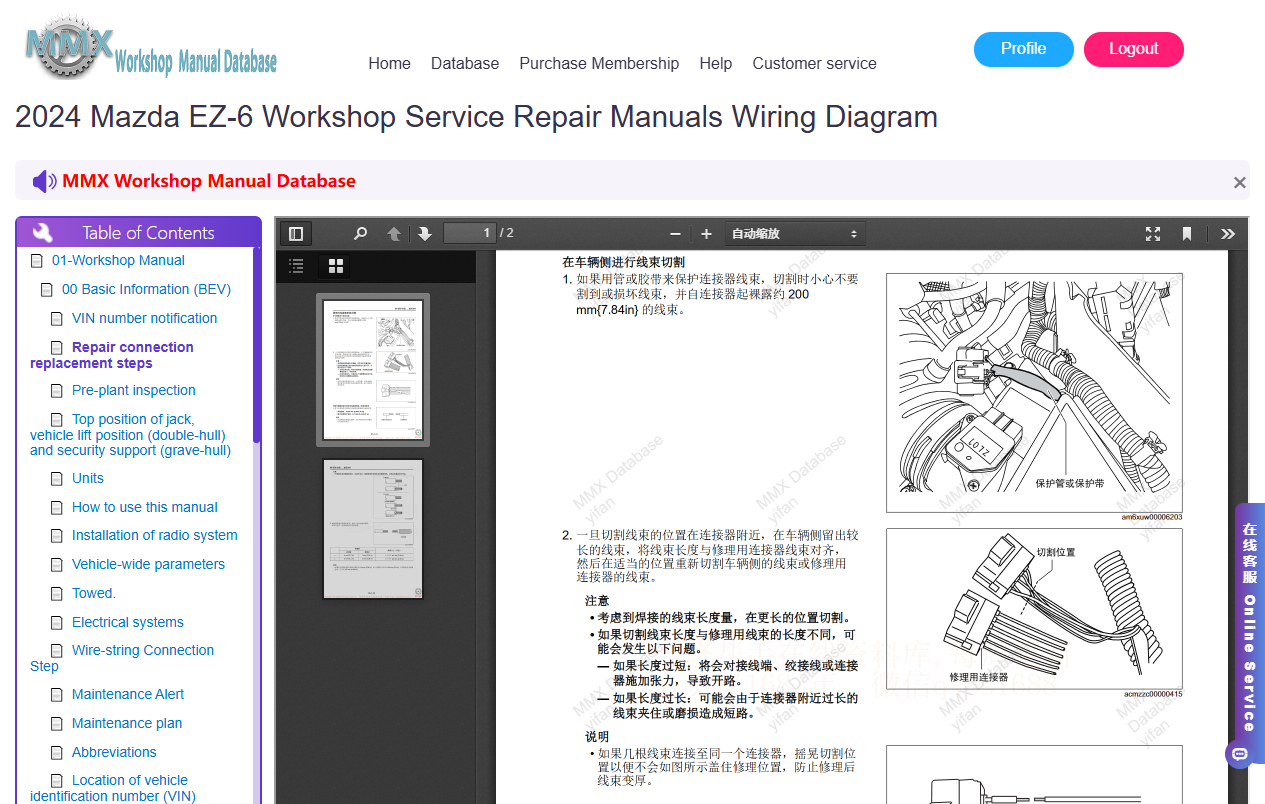Image resolution: width=1265 pixels, height=804 pixels.
Task: Enter presentation fullscreen mode
Action: tap(1153, 234)
